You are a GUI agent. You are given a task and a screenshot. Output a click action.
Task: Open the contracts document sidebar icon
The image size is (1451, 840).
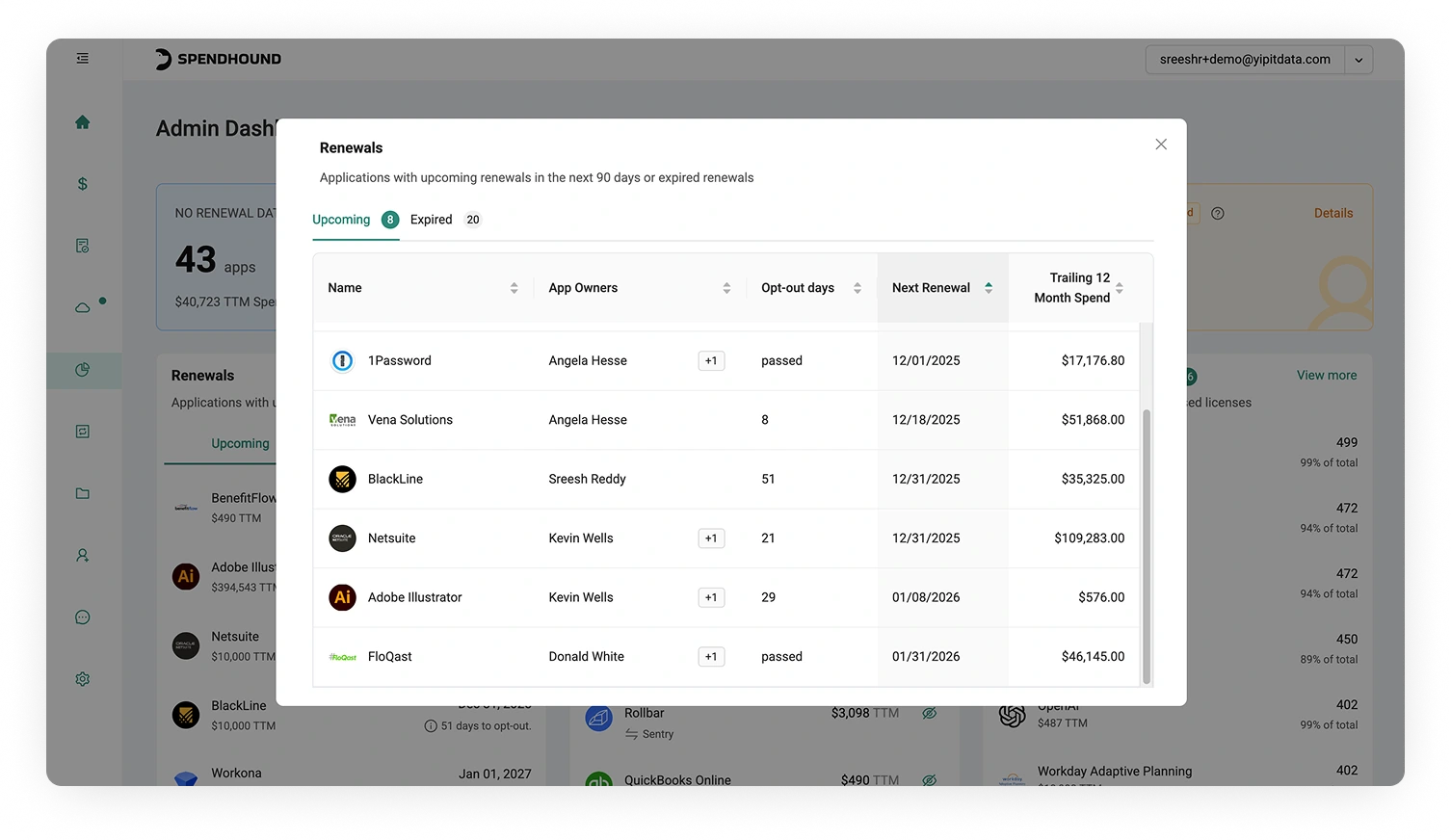click(x=83, y=246)
